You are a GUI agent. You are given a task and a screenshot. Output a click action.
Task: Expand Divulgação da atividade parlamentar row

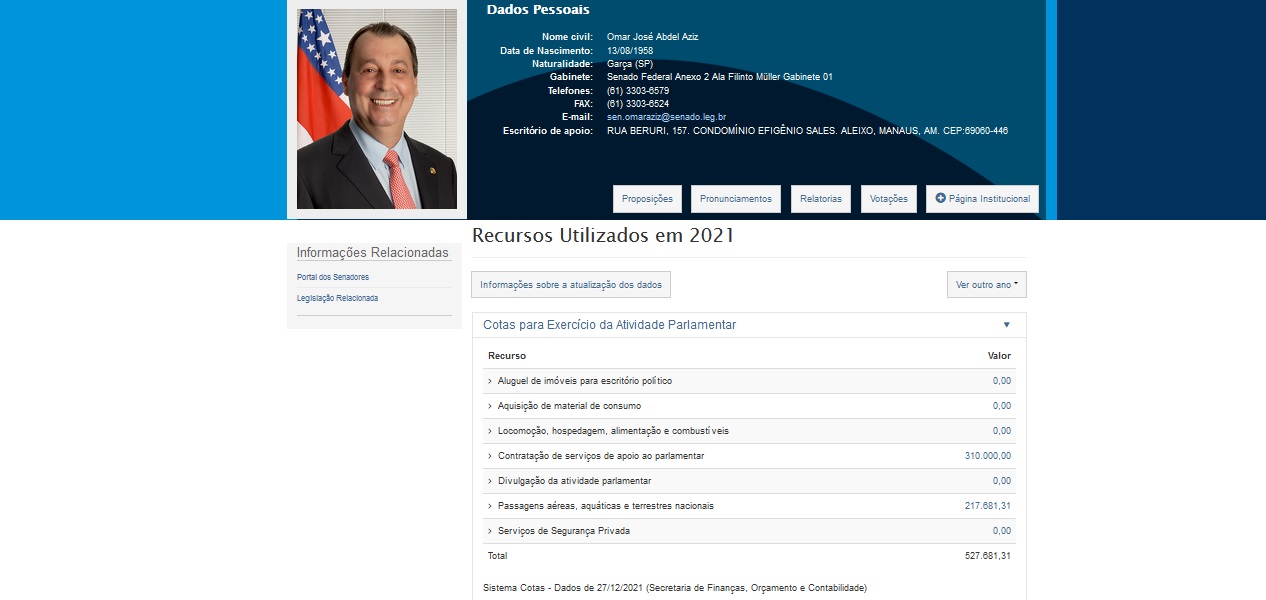click(574, 481)
